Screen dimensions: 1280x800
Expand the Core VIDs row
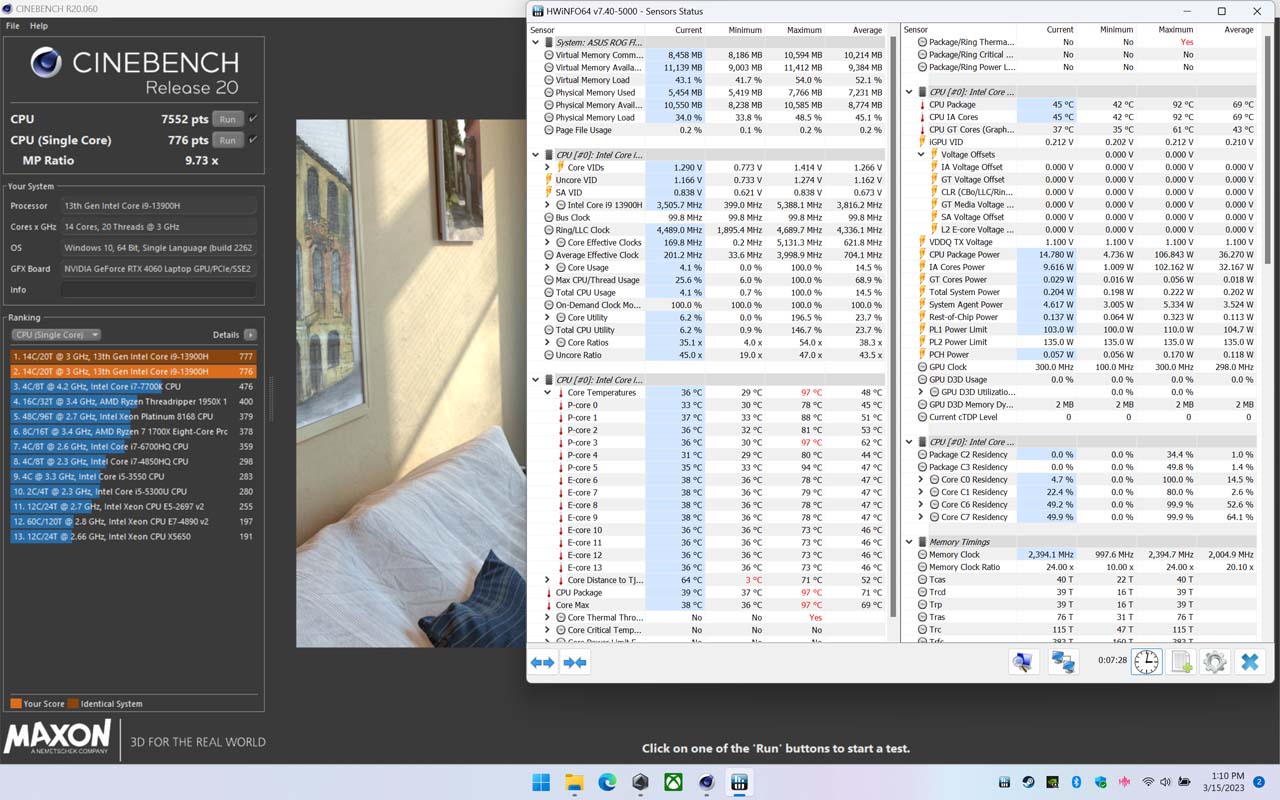[548, 168]
